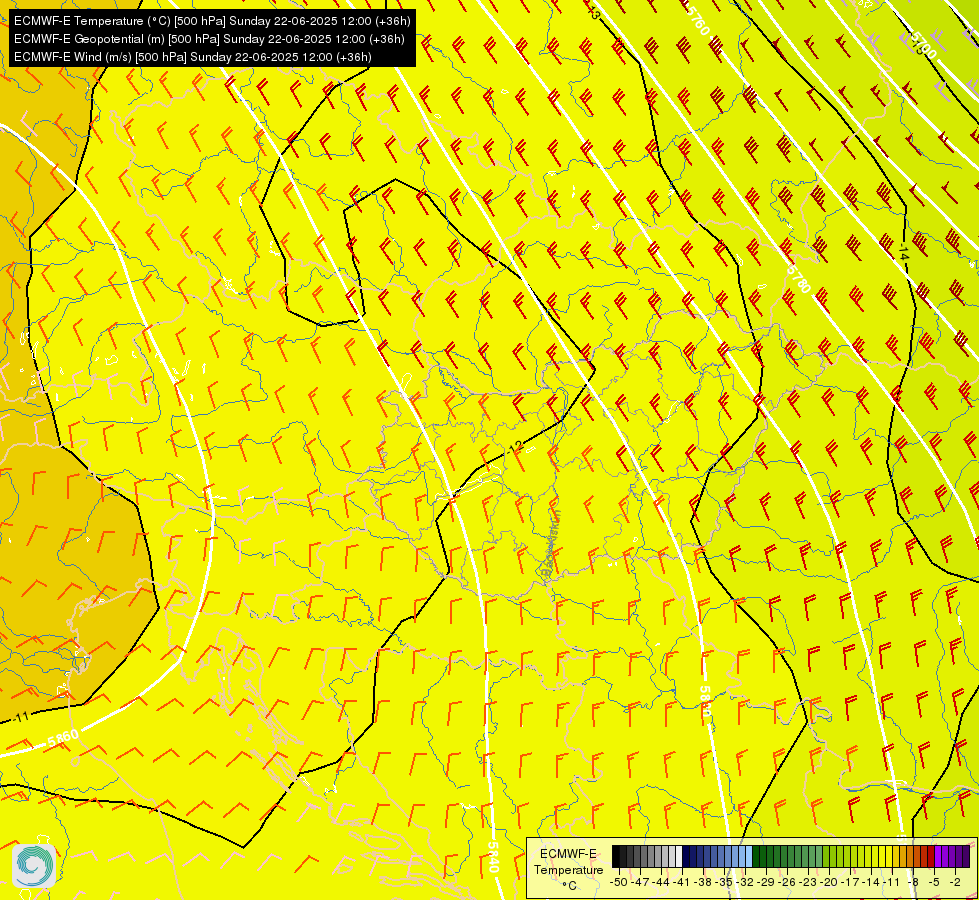This screenshot has width=979, height=900.
Task: Click the -2 tick label on colorbar
Action: [x=955, y=883]
